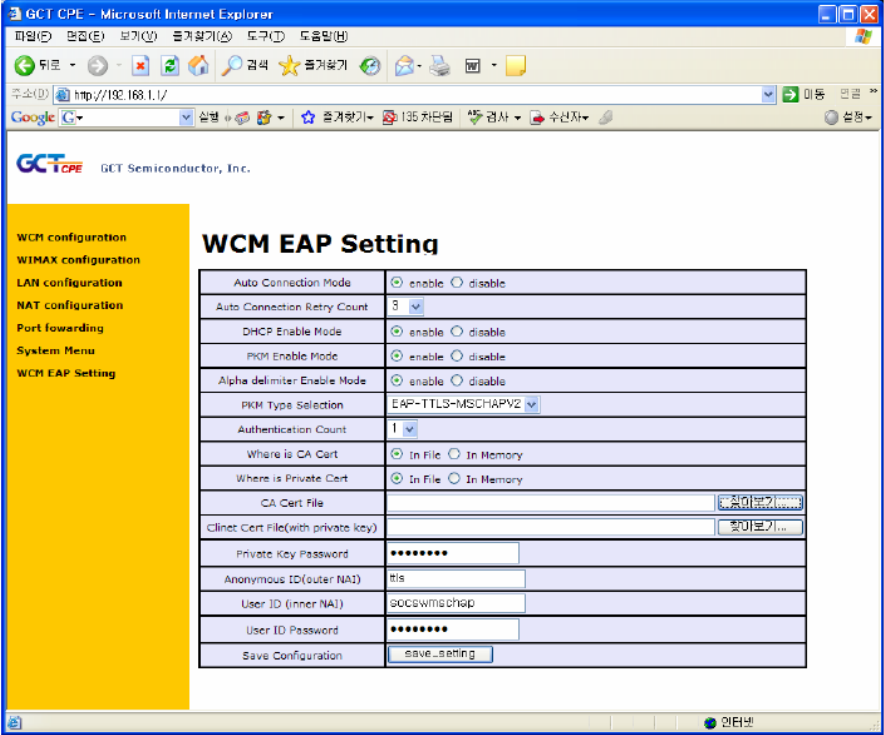This screenshot has height=735, width=884.
Task: Go to NAT configuration in sidebar
Action: pos(70,305)
